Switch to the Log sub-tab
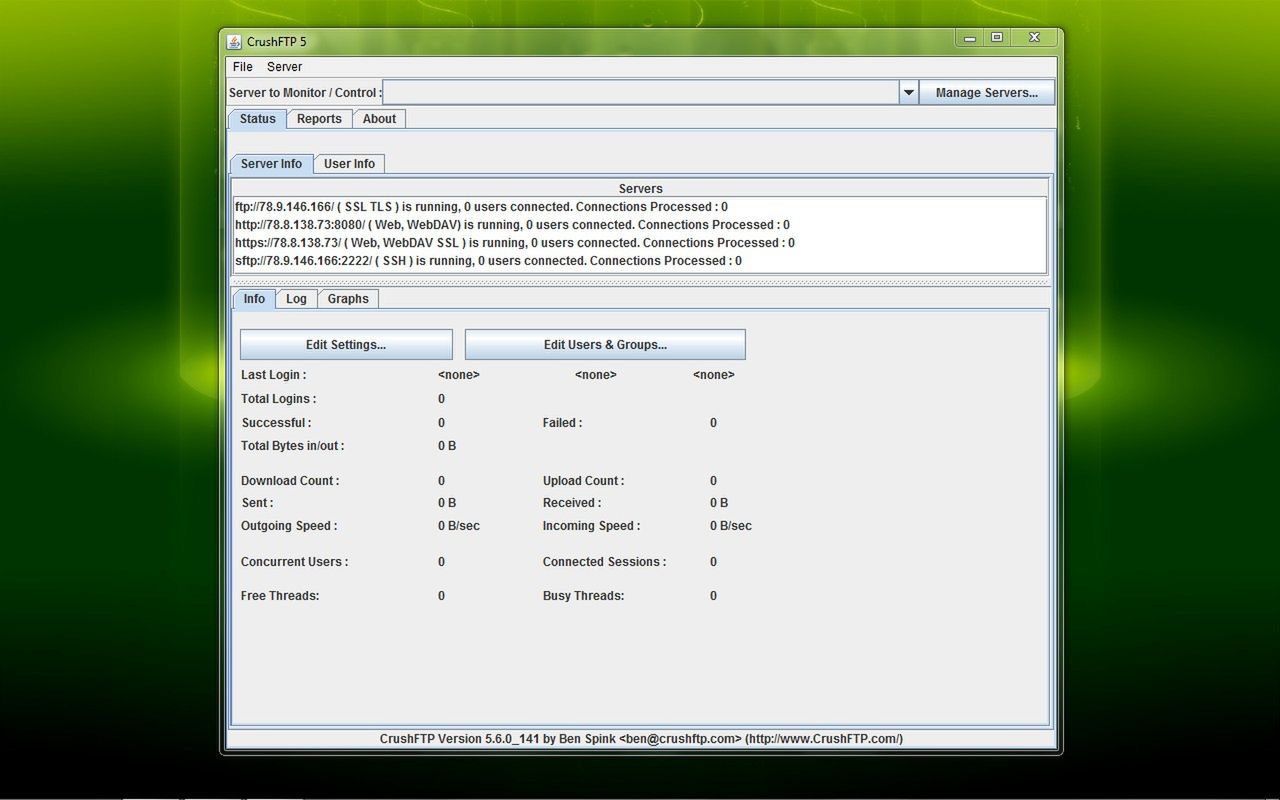The width and height of the screenshot is (1280, 800). pos(296,299)
